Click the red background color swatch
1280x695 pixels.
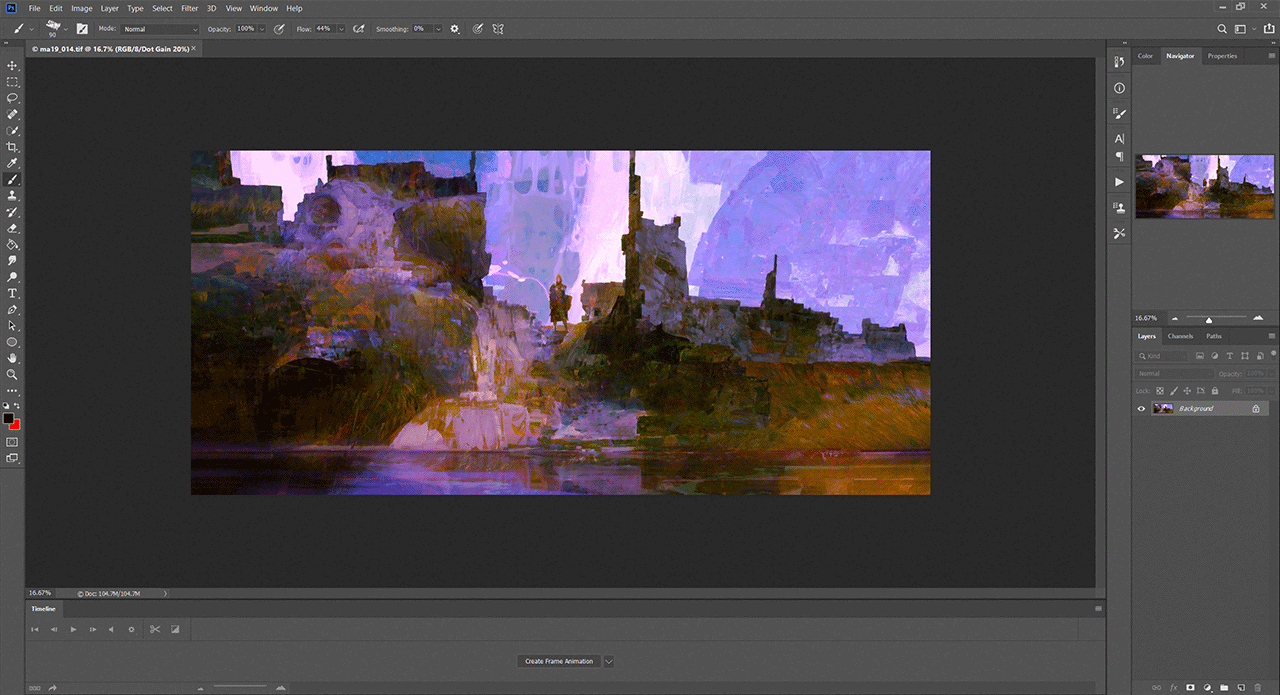(15, 425)
